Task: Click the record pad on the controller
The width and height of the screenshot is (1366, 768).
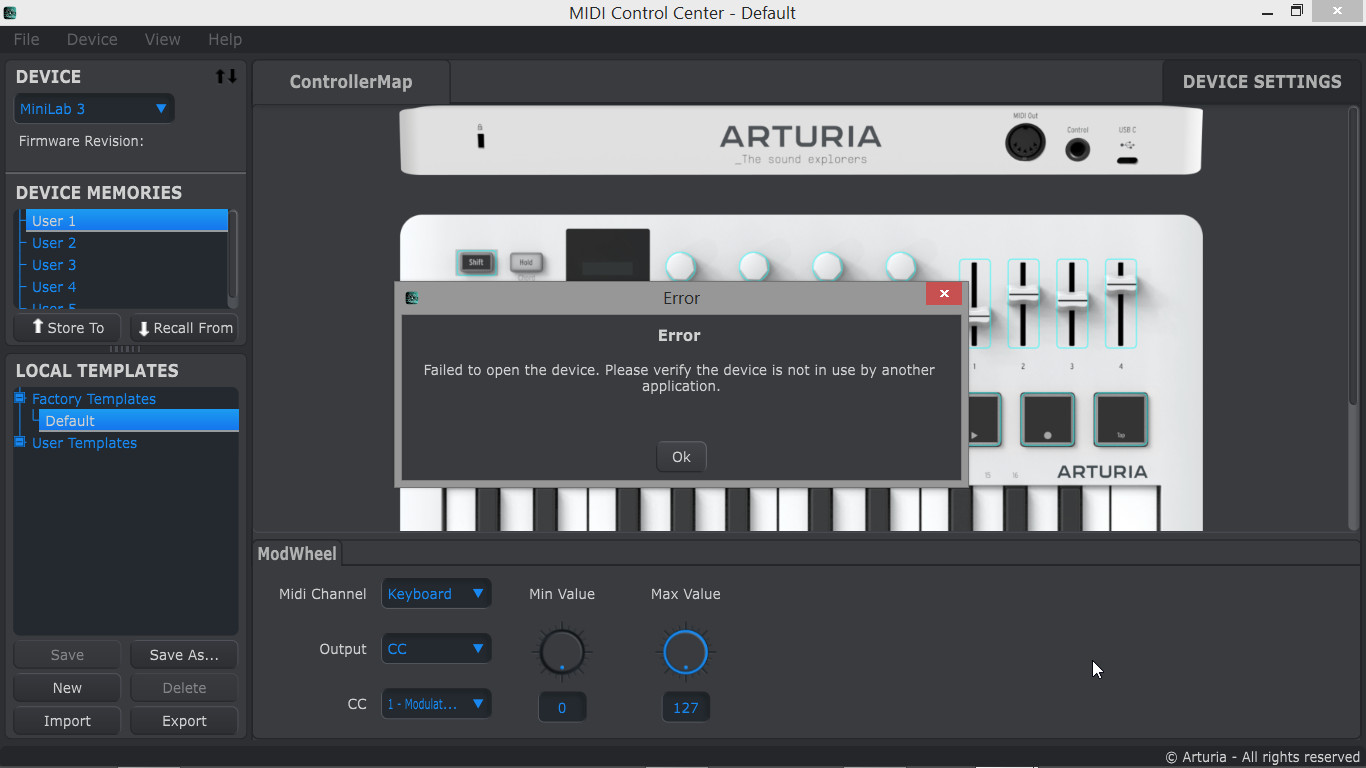Action: coord(1047,419)
